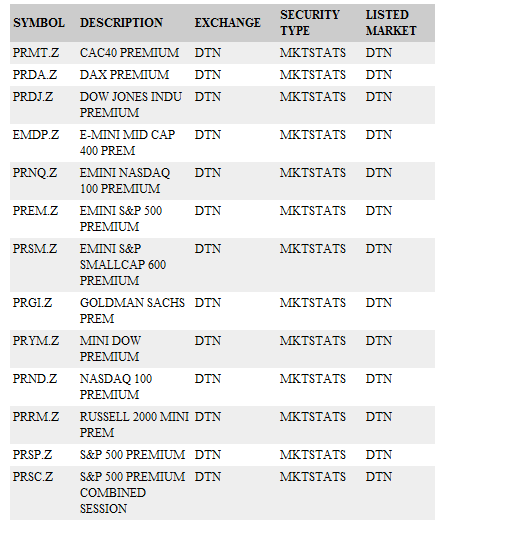Select the PRSC.Z symbol cell
The image size is (528, 536).
click(33, 477)
